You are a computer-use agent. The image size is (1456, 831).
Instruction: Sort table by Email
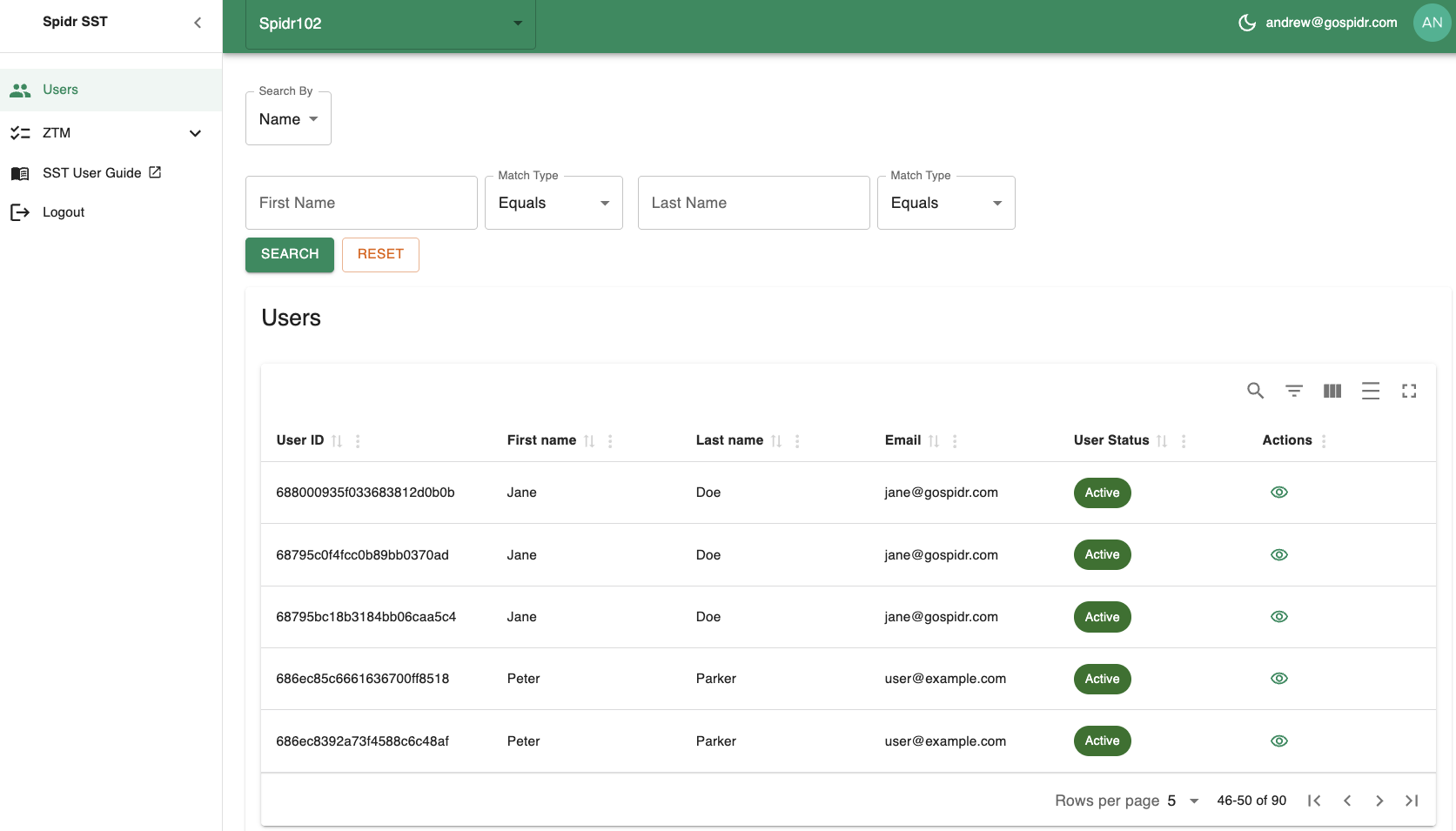pyautogui.click(x=934, y=441)
